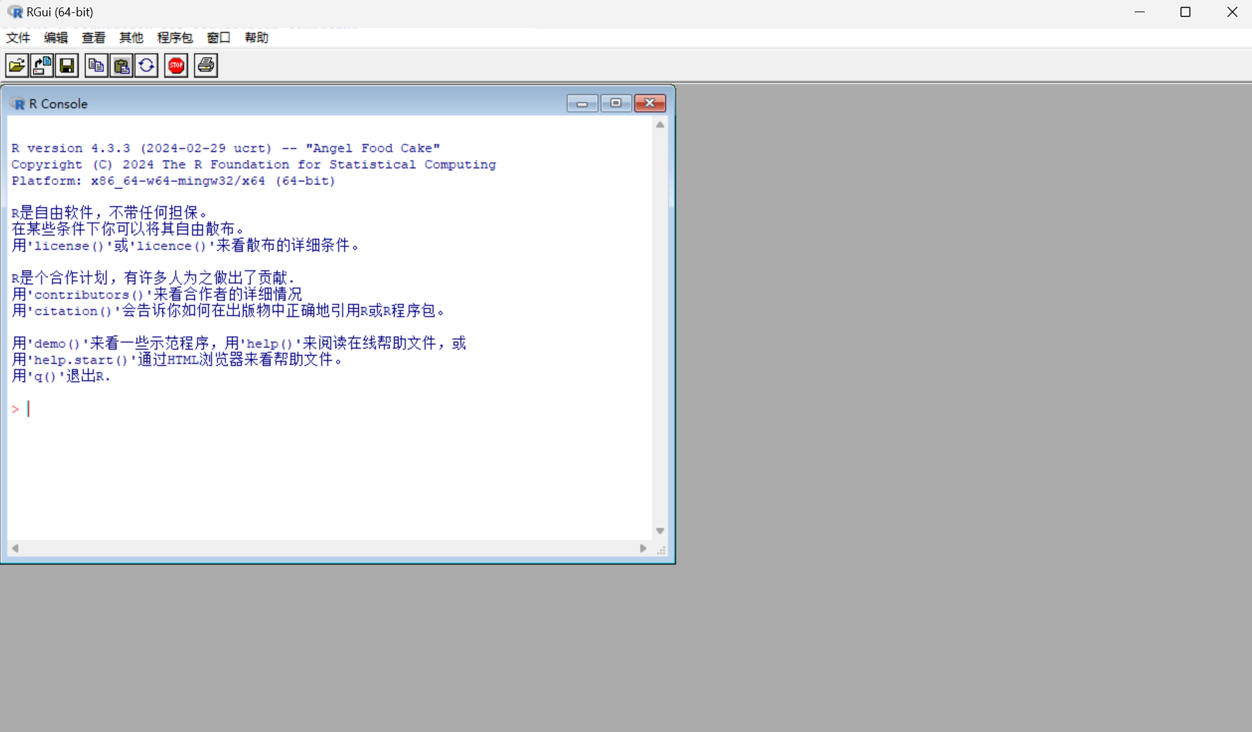Minimize the RGui main window
This screenshot has height=732, width=1252.
(x=1139, y=12)
